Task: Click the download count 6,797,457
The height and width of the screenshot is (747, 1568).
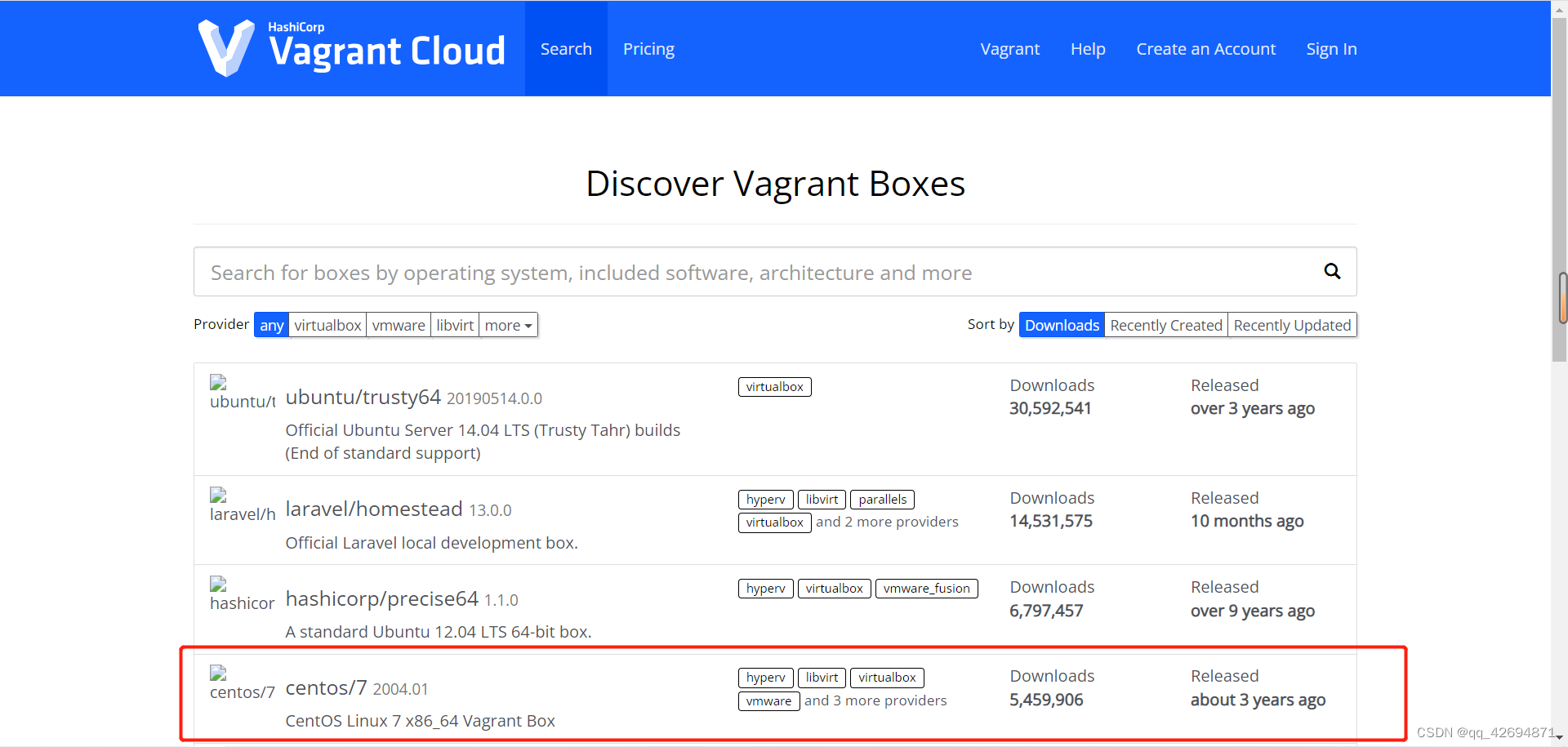Action: click(x=1046, y=611)
